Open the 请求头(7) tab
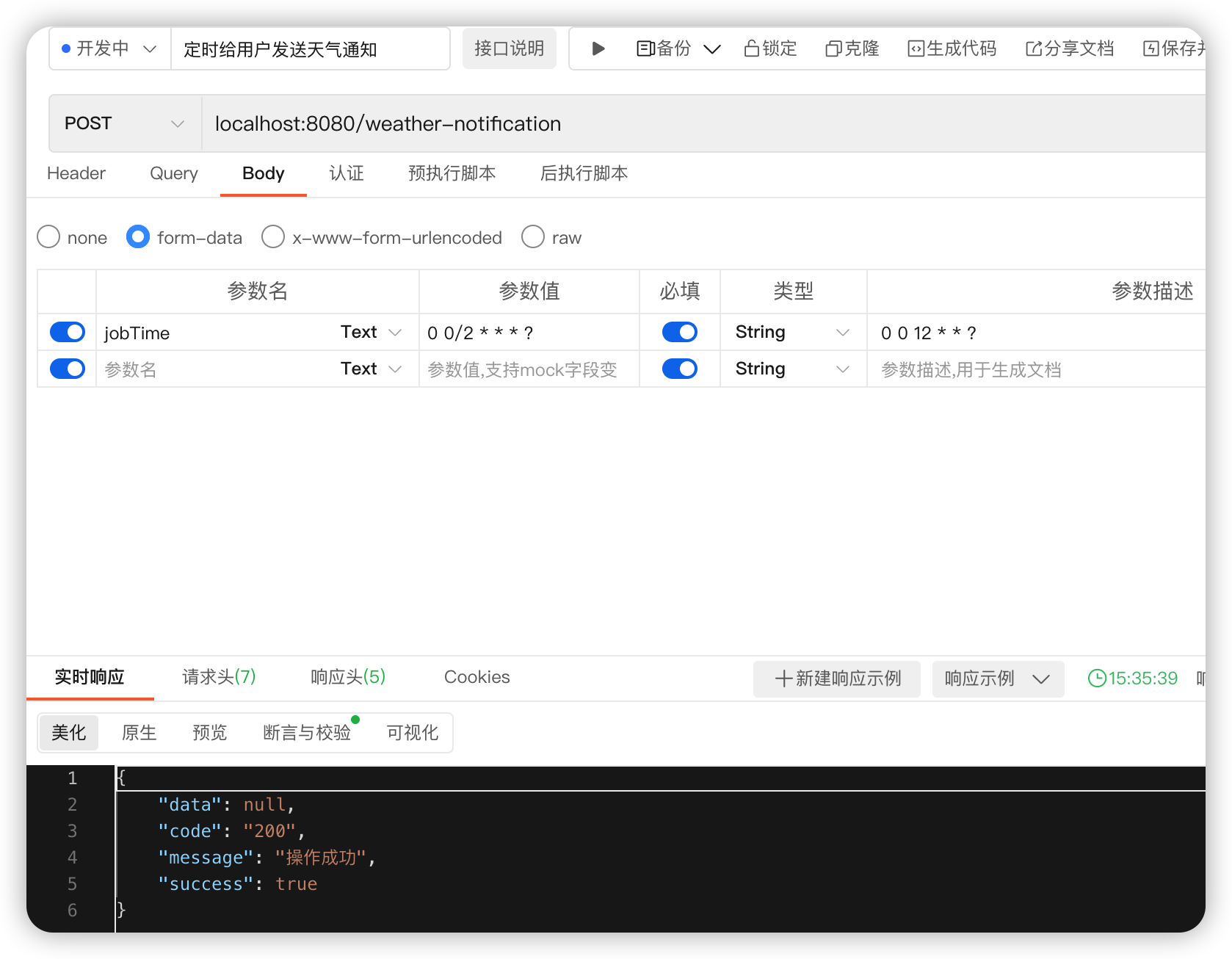This screenshot has height=959, width=1232. [219, 677]
